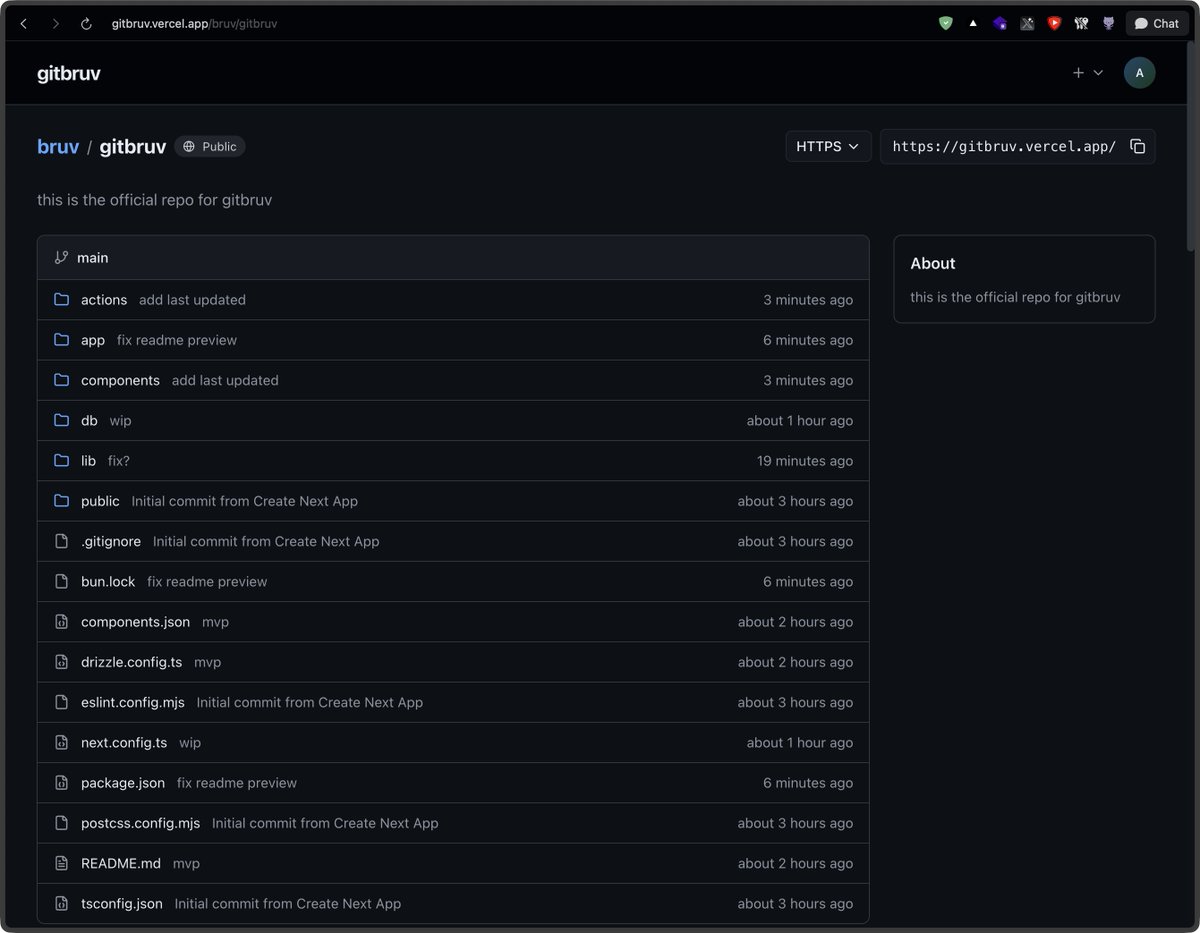Open the bruv owner link
Screen dimensions: 1200x933
click(58, 146)
